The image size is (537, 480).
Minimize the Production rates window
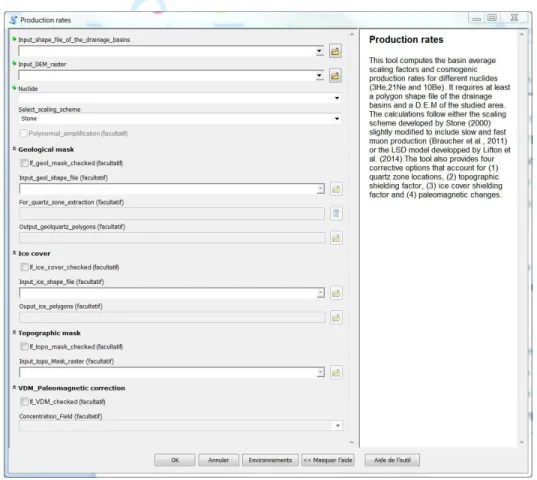pos(476,18)
